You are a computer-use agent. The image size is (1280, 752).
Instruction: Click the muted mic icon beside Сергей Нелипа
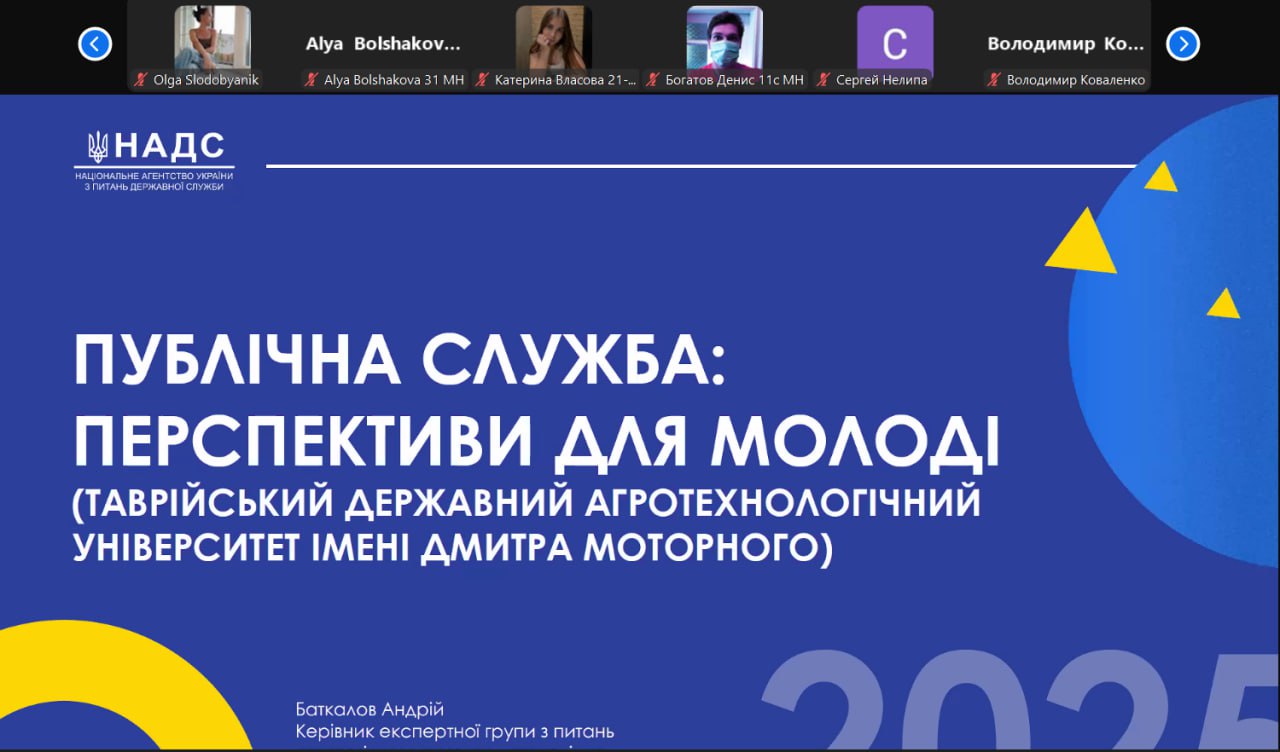click(824, 80)
